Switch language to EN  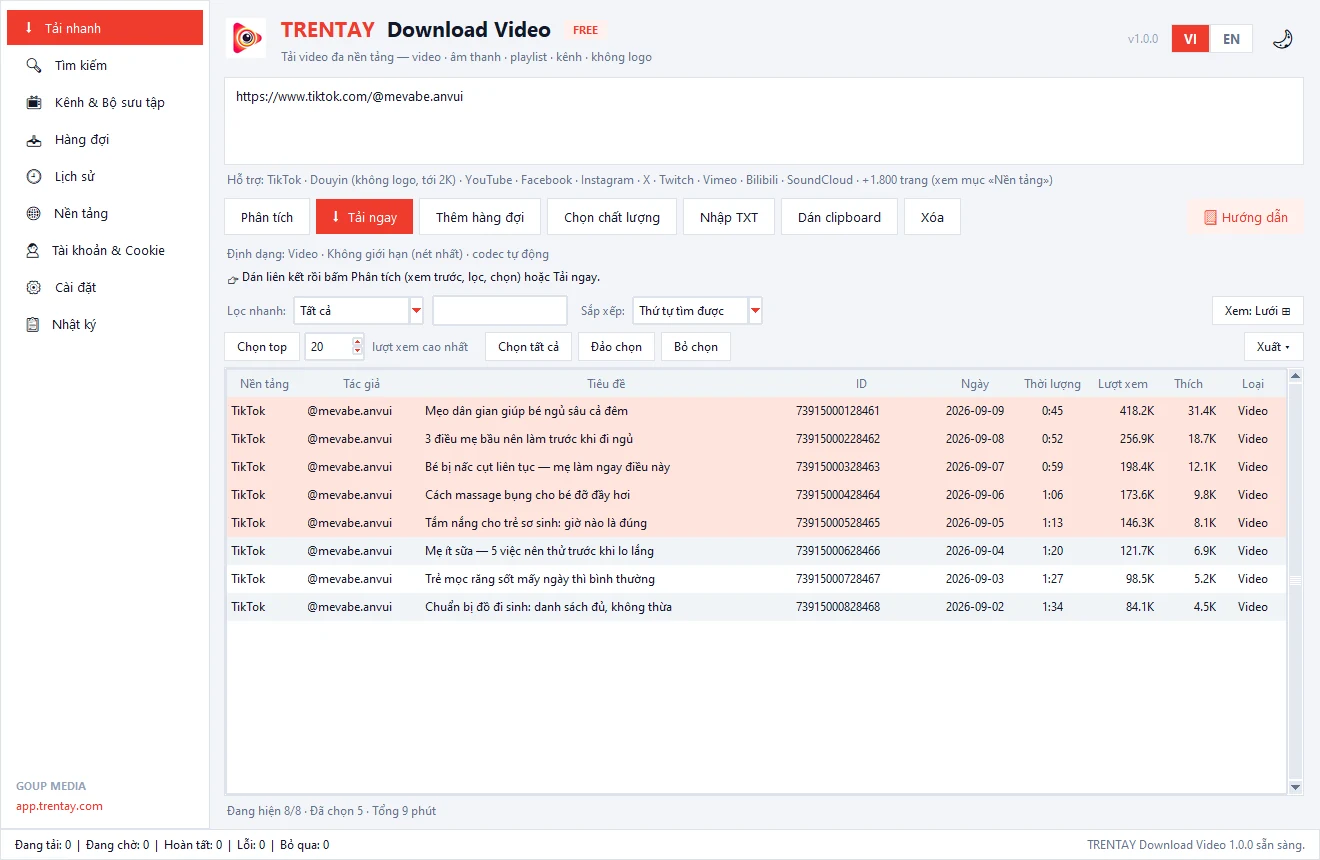point(1231,39)
